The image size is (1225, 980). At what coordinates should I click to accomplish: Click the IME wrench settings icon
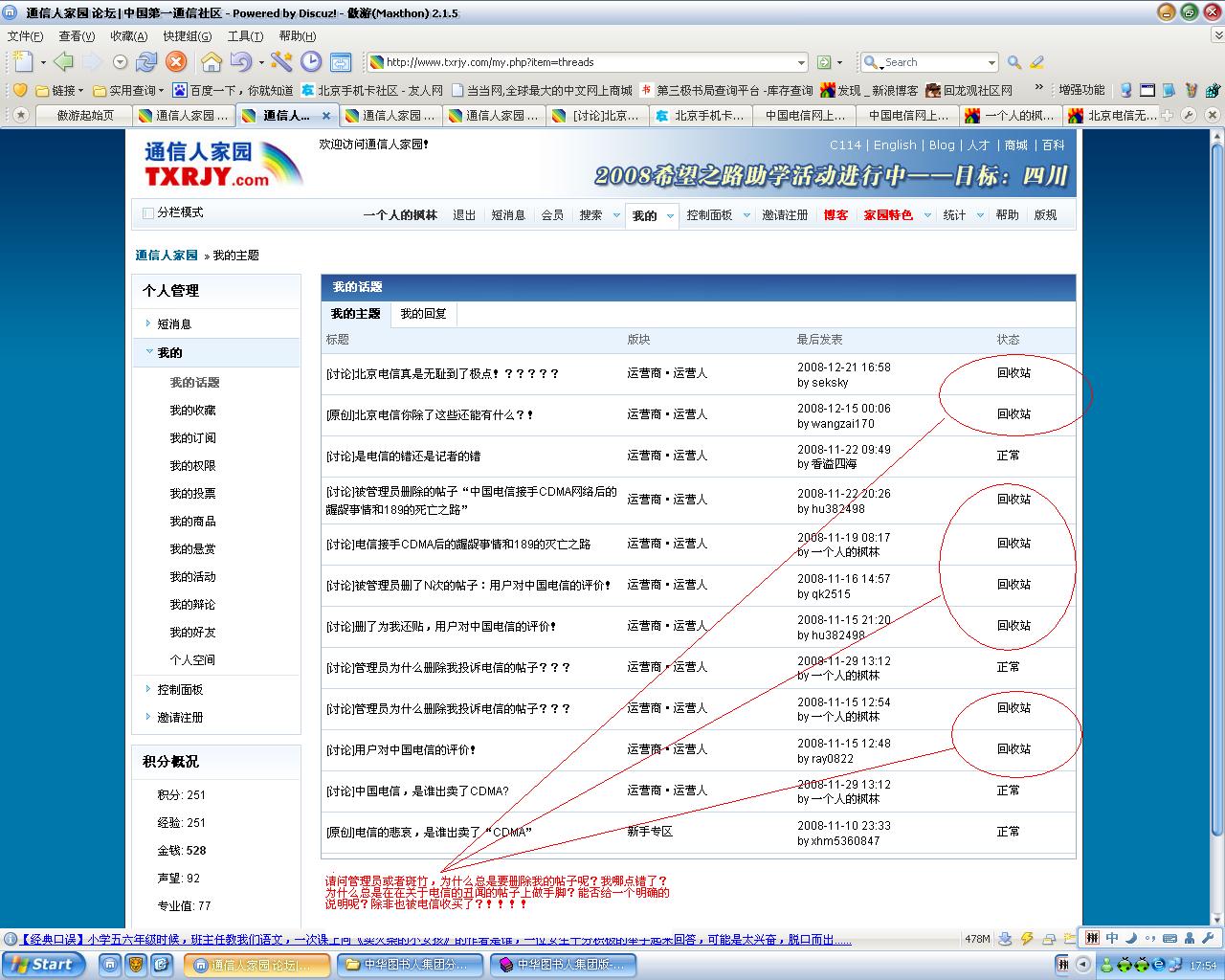point(1208,939)
